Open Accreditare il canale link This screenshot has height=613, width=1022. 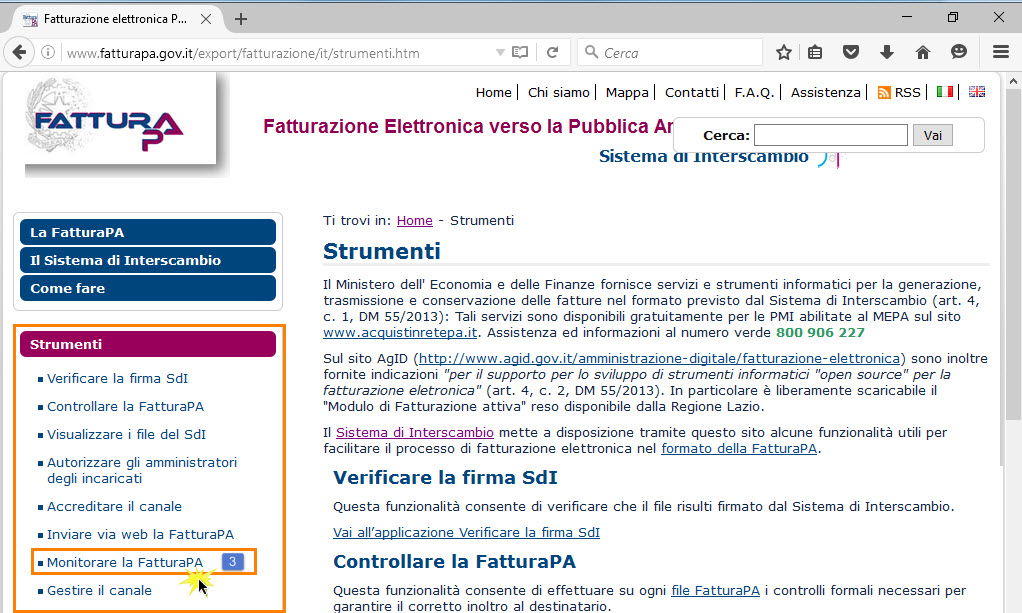pos(114,506)
